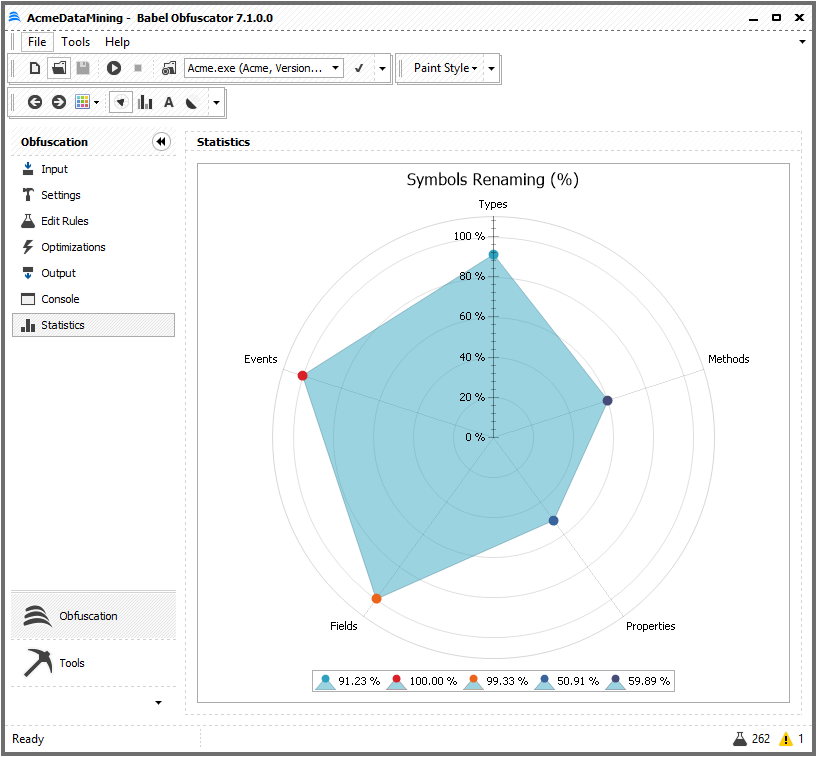The height and width of the screenshot is (757, 817).
Task: Toggle the 91.23 % legend series
Action: click(x=346, y=681)
